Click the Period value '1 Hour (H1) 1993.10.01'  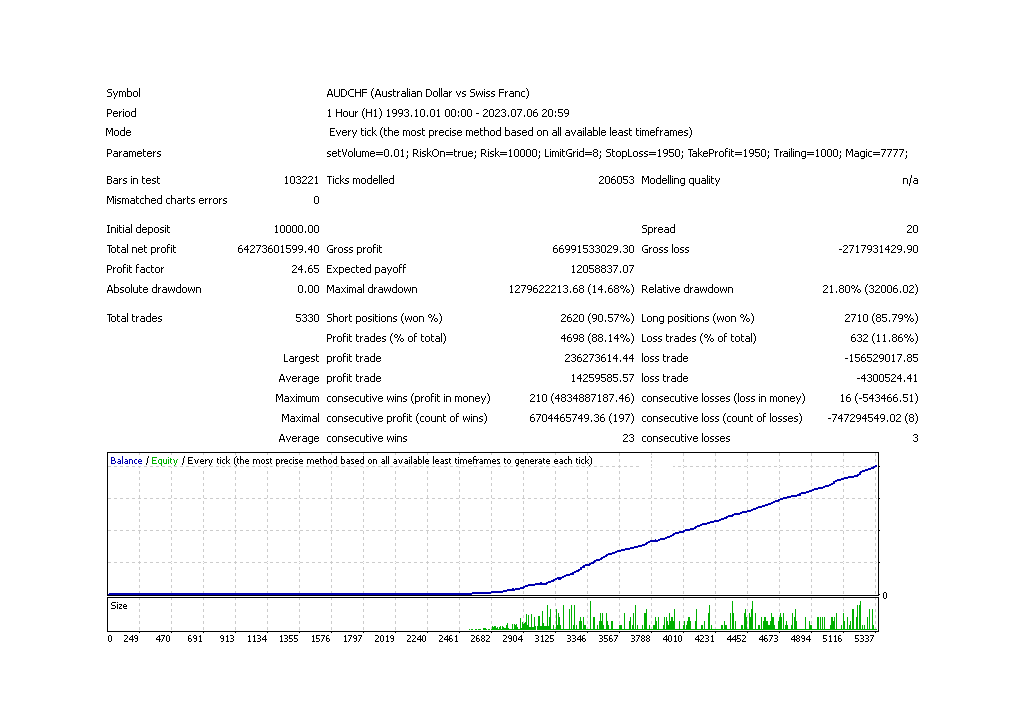pyautogui.click(x=448, y=113)
